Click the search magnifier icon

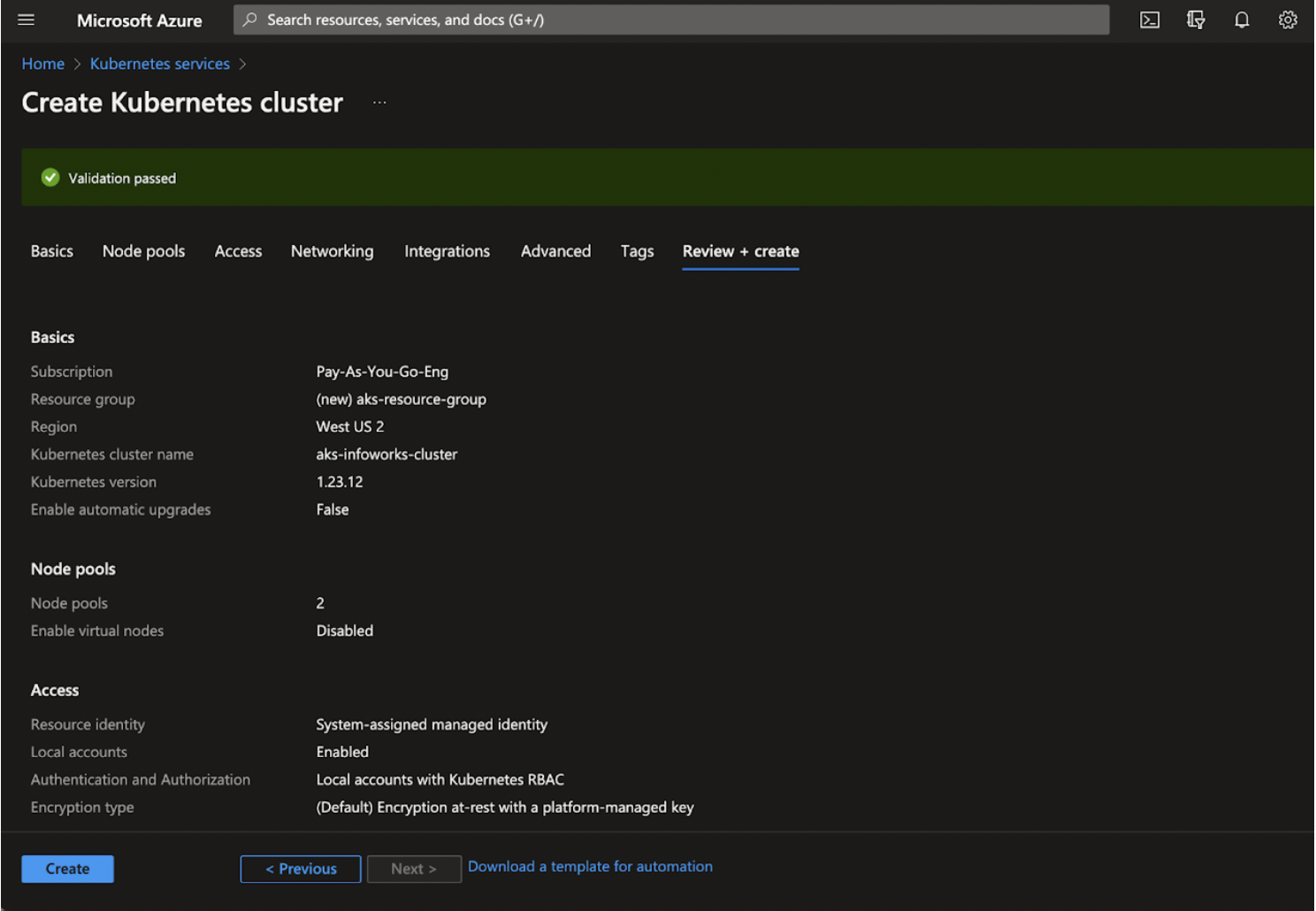250,19
